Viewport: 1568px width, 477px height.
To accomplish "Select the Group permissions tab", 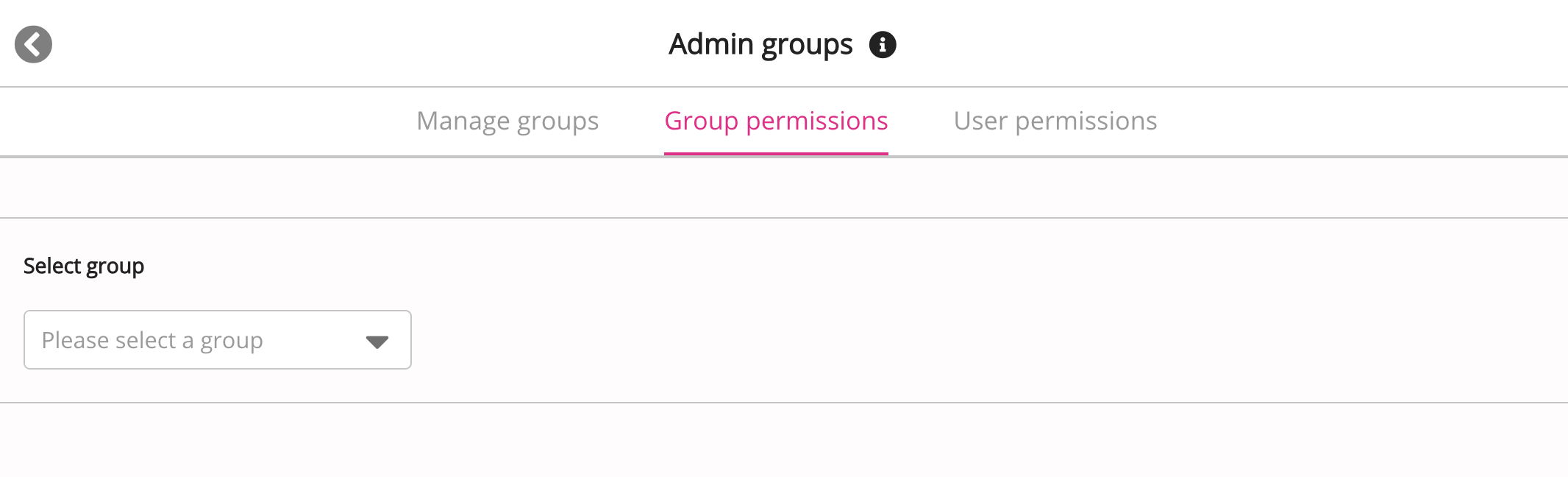I will point(776,121).
